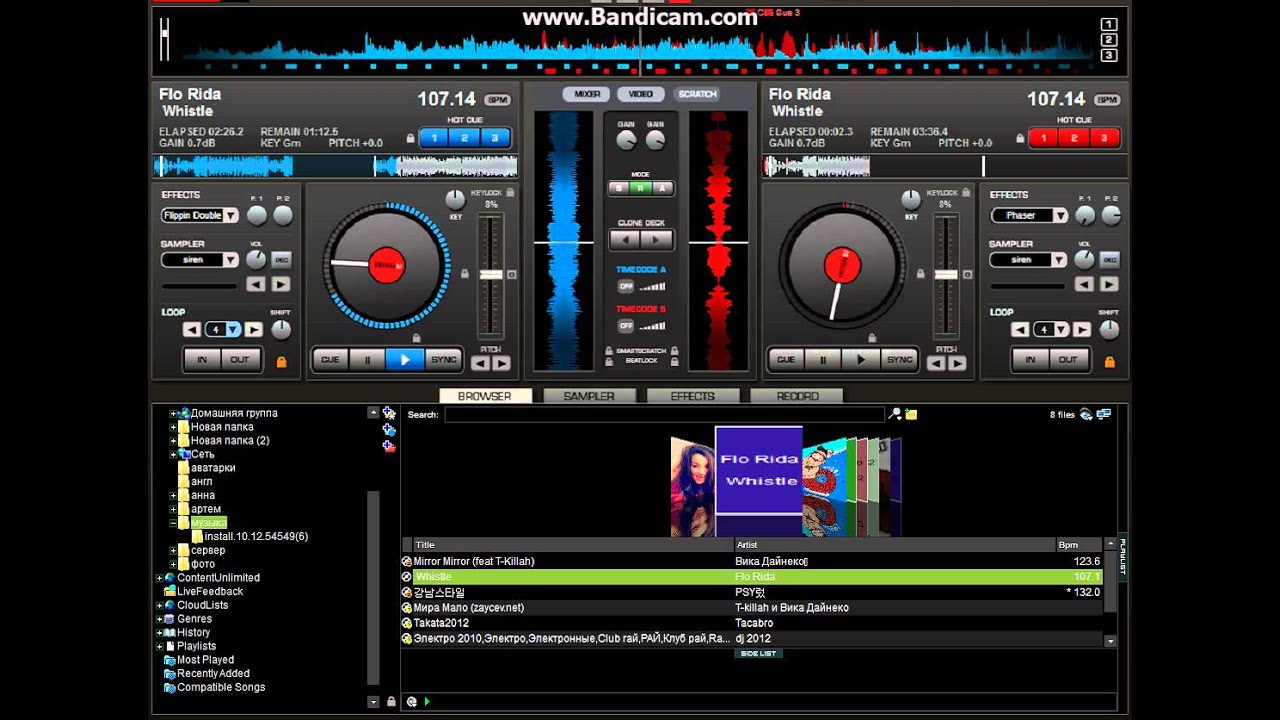The height and width of the screenshot is (720, 1280).
Task: Toggle the orange loop lock on right deck
Action: 1109,361
